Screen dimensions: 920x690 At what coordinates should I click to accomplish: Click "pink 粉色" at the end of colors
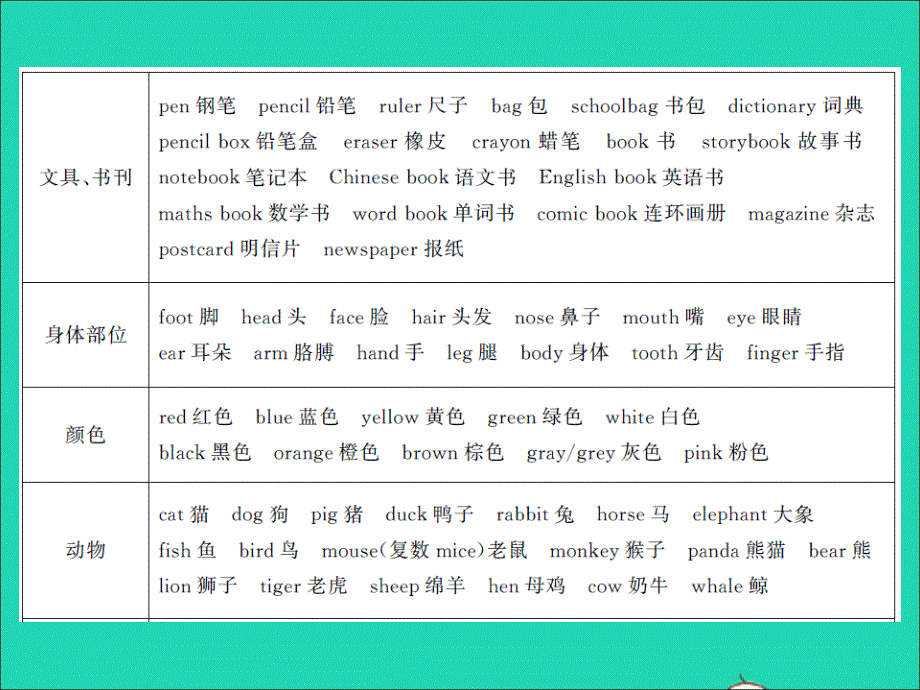(726, 453)
